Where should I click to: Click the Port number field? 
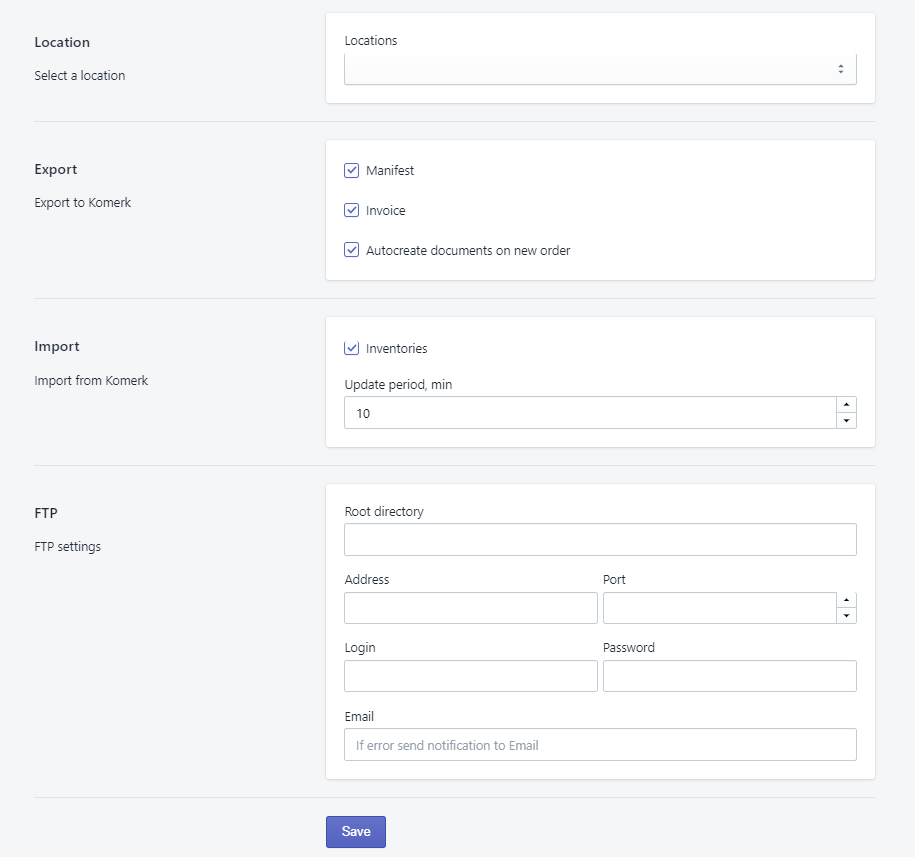point(719,608)
